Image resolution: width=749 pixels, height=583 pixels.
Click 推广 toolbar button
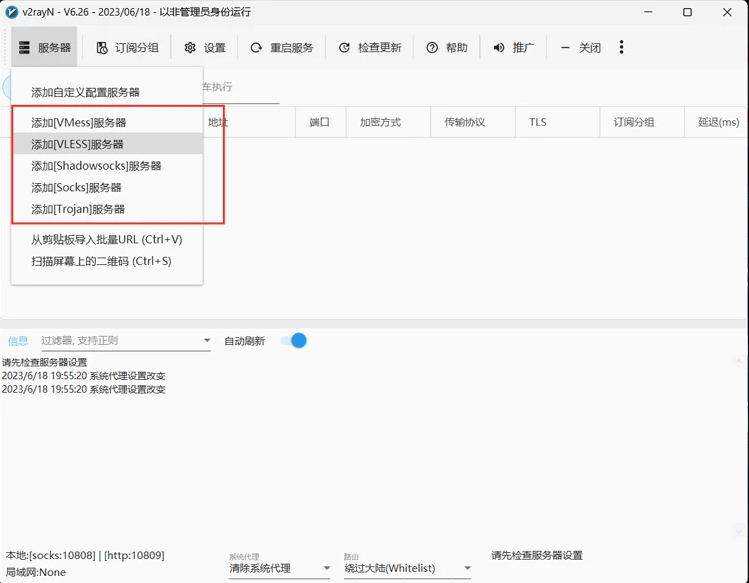(514, 48)
